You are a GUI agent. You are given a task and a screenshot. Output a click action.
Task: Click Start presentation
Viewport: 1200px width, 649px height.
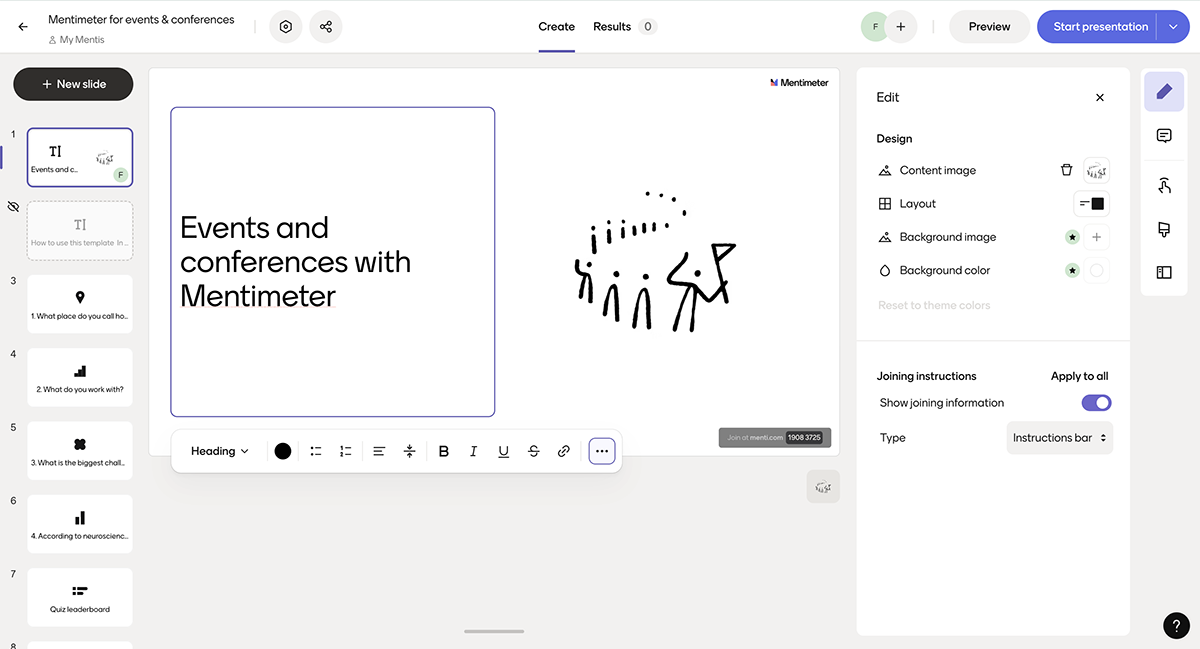[x=1100, y=27]
